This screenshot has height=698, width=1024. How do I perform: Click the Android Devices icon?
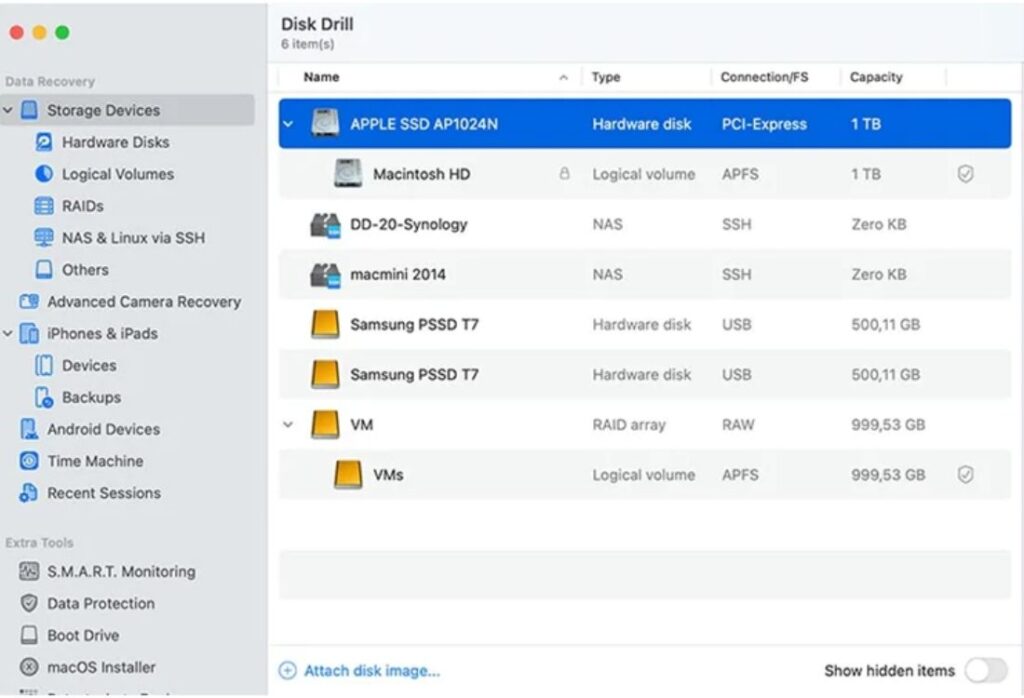coord(29,429)
